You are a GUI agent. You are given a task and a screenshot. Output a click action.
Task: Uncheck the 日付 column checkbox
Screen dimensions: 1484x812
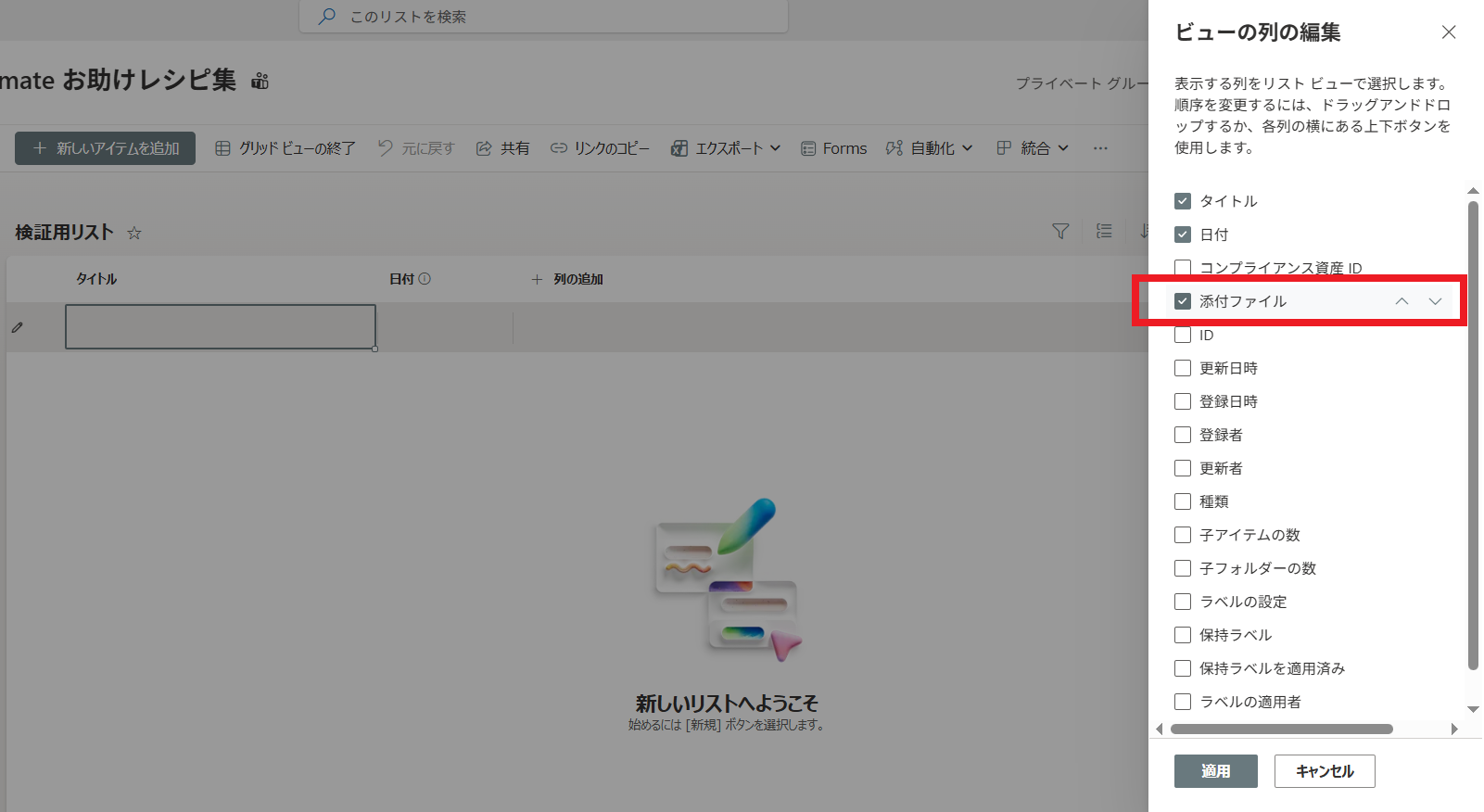(x=1183, y=235)
